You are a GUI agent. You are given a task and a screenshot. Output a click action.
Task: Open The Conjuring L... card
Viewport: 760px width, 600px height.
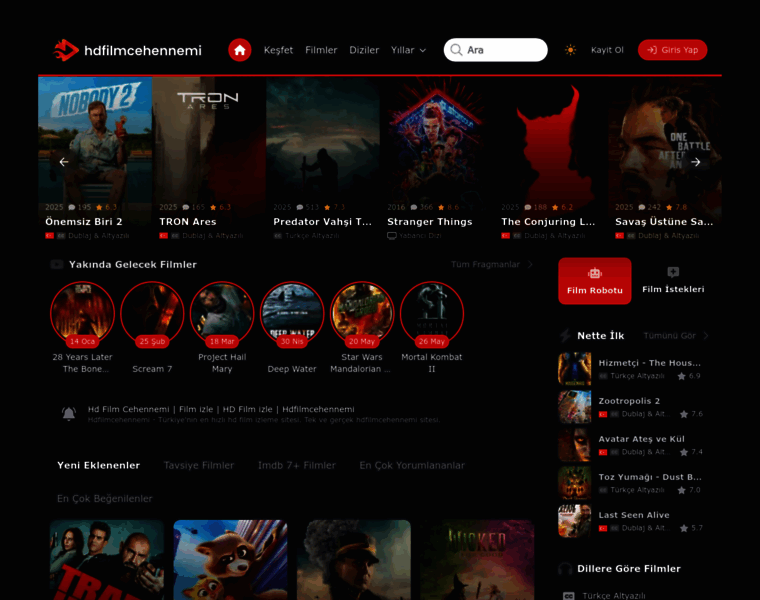tap(551, 160)
